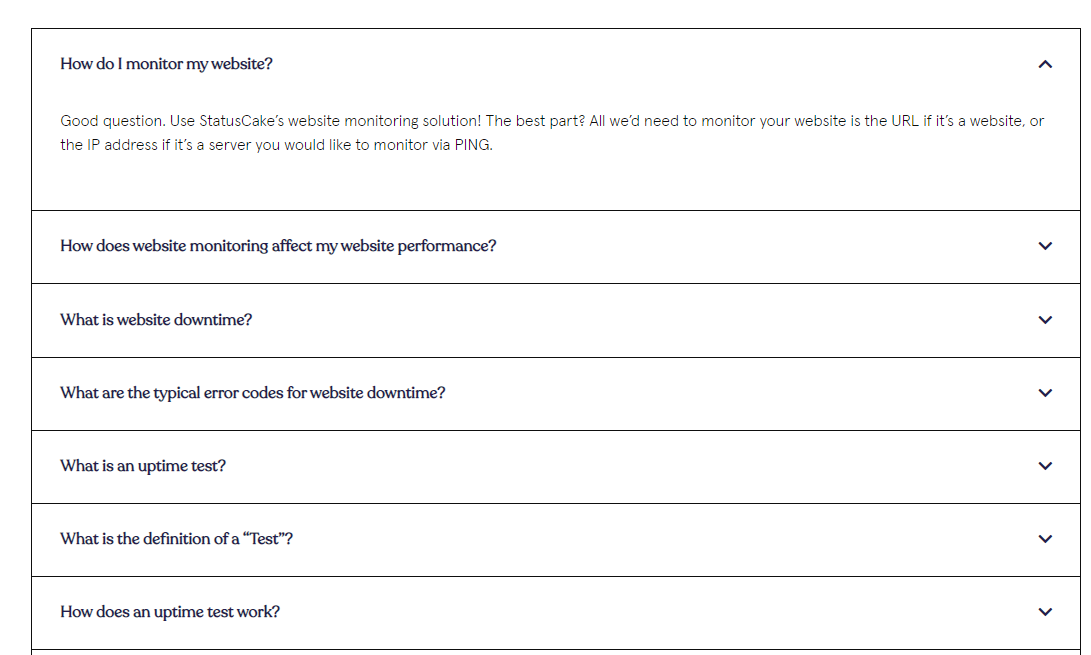
Task: Click 'StatusCake's' in the answer text
Action: [241, 121]
